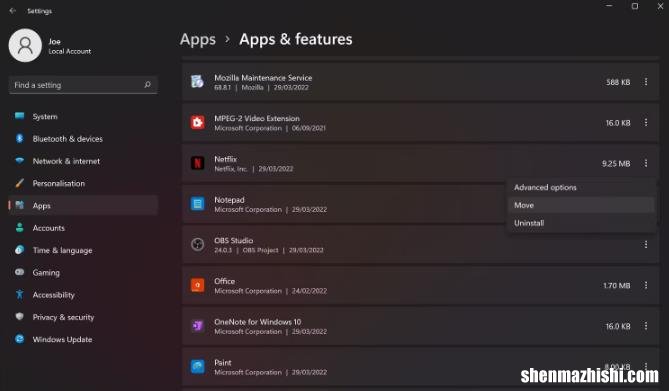Open more options for Mozilla Maintenance Service
Image resolution: width=669 pixels, height=391 pixels.
click(646, 82)
